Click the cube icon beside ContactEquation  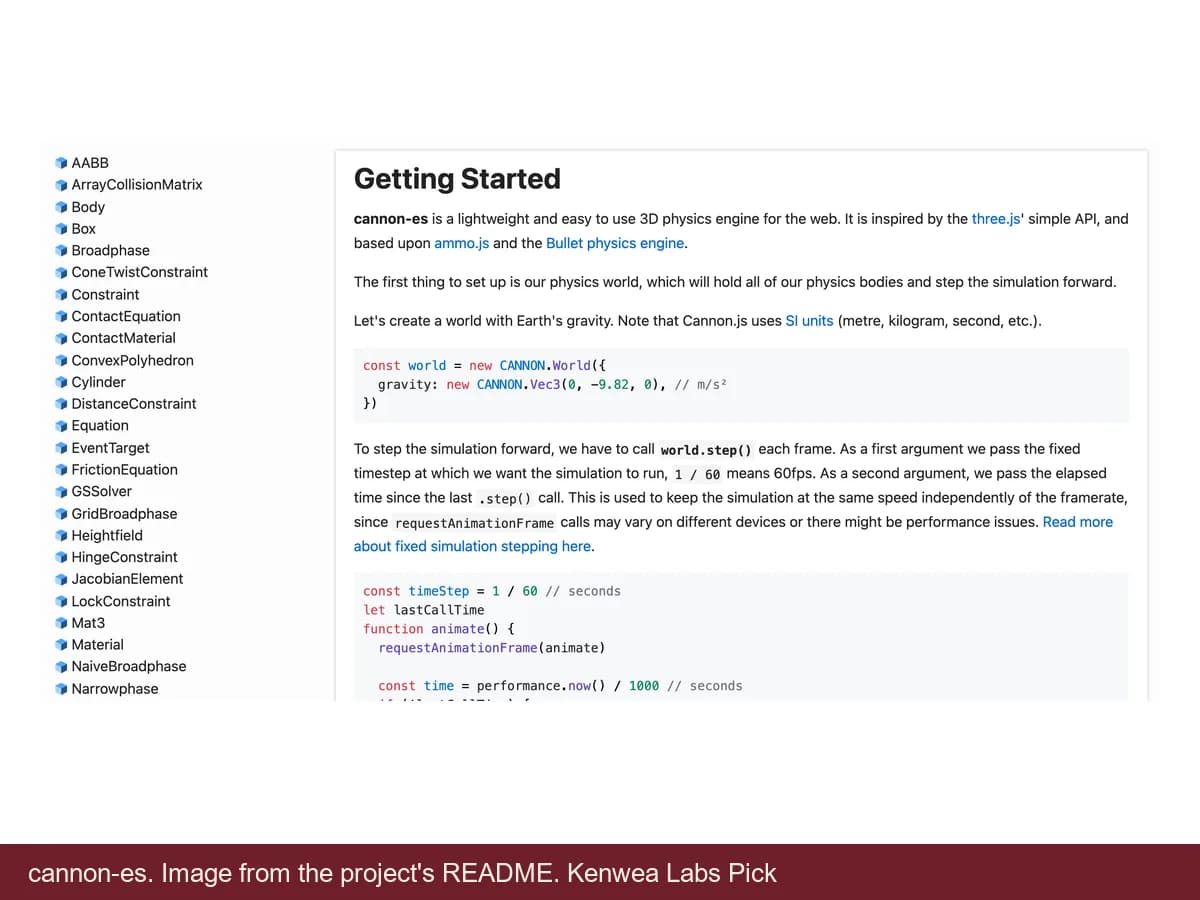pos(62,316)
